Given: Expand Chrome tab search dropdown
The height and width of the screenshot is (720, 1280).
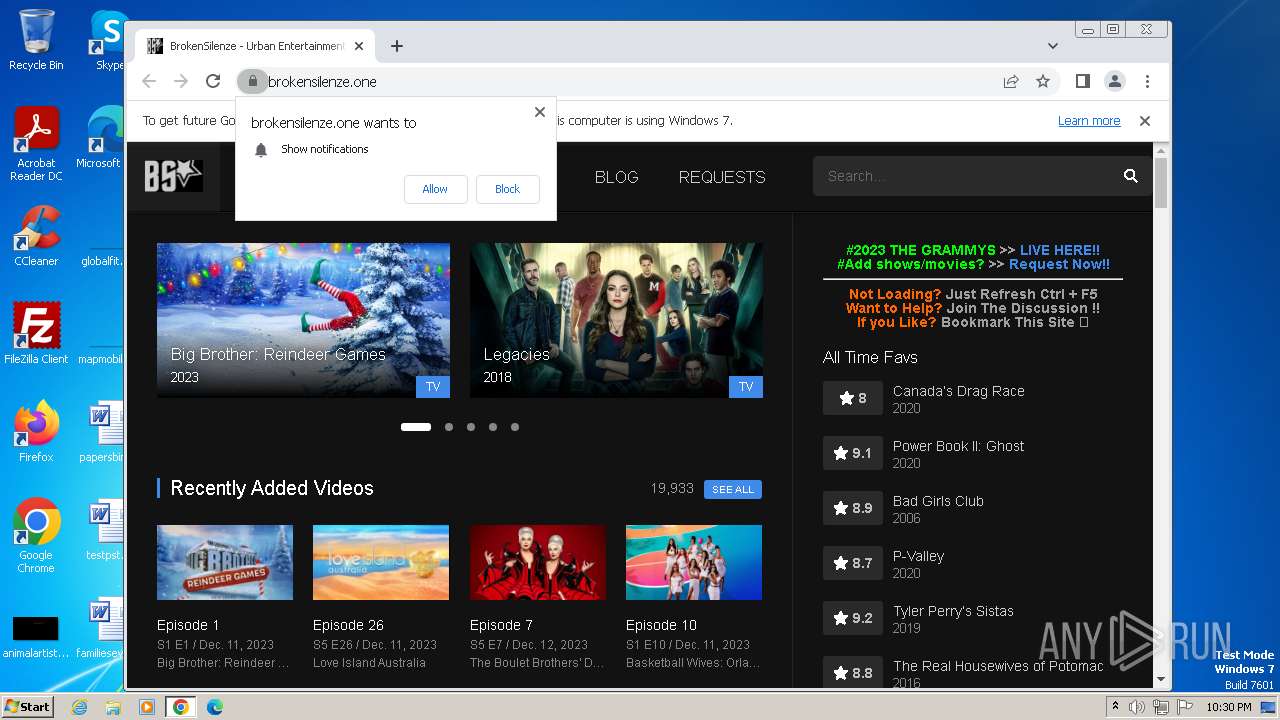Looking at the screenshot, I should (1052, 46).
